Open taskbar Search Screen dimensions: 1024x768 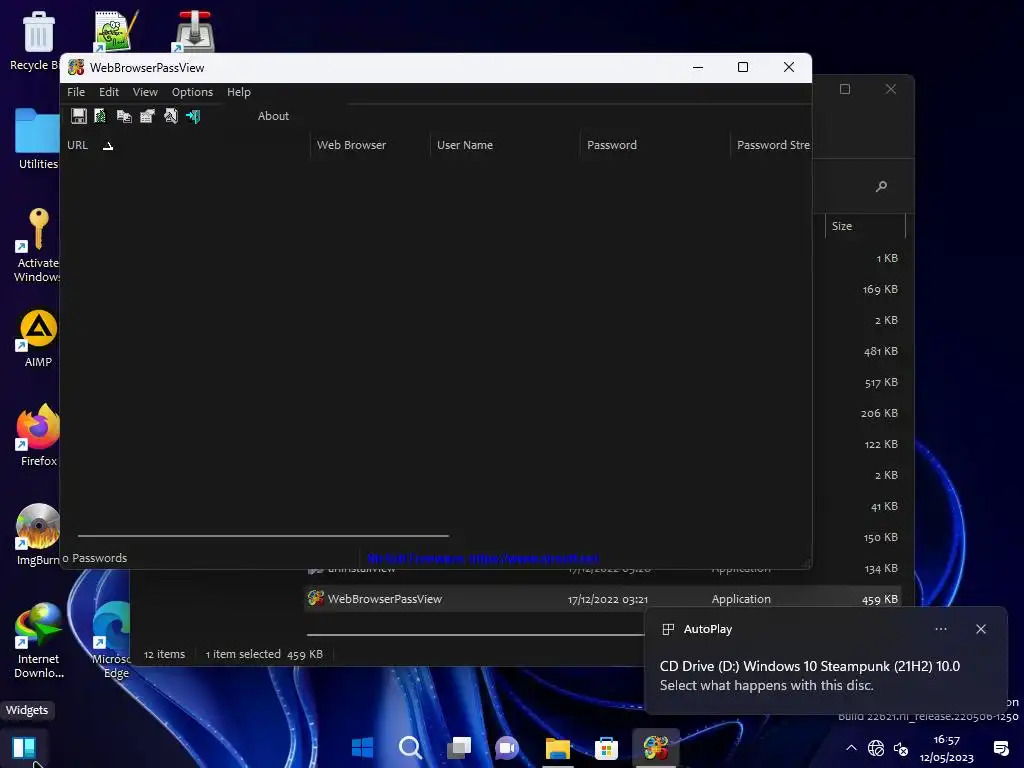411,747
